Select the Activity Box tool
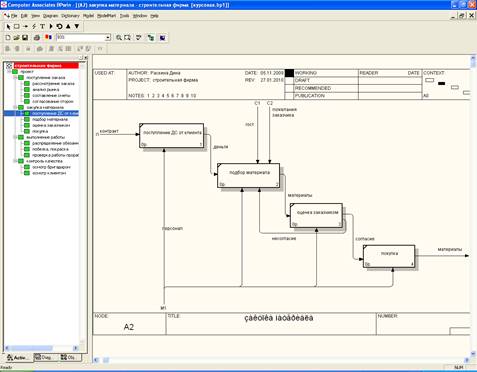 pyautogui.click(x=17, y=26)
